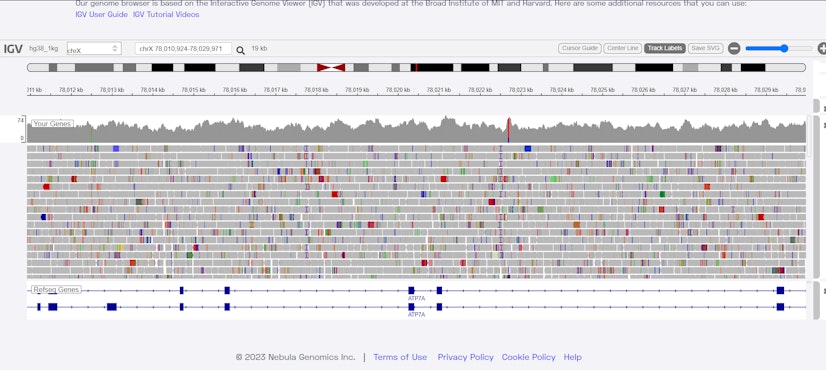Click the lower ATP7A gene label
Screen dimensions: 826x370
pos(417,315)
